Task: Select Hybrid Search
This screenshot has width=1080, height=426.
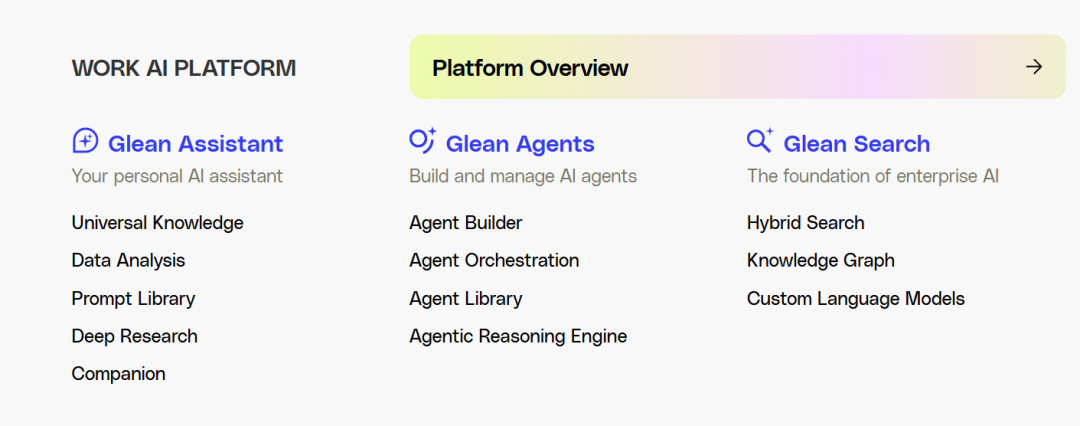Action: 805,223
